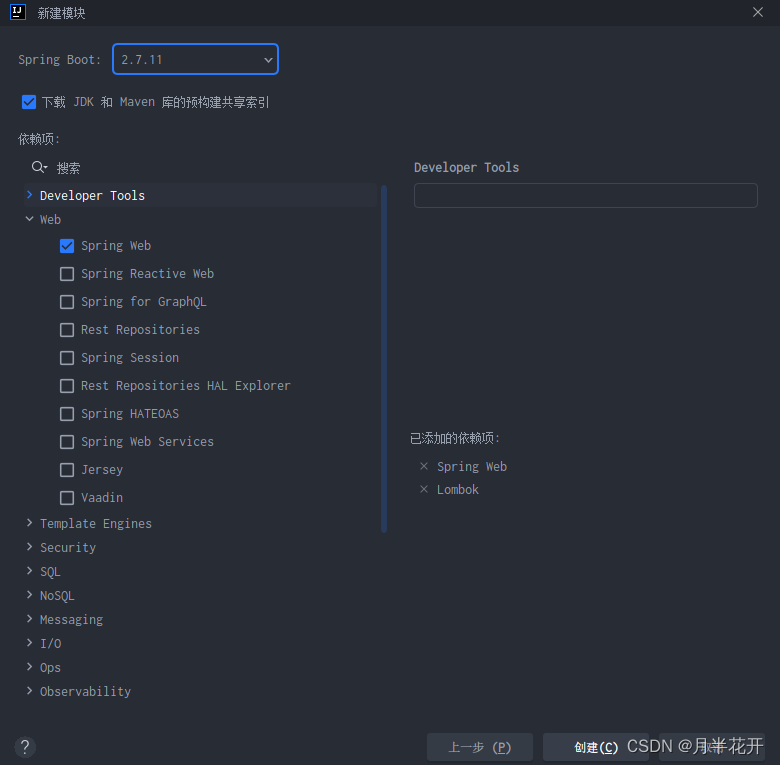Click the IntelliJ logo in title bar
The image size is (780, 765).
coord(18,12)
